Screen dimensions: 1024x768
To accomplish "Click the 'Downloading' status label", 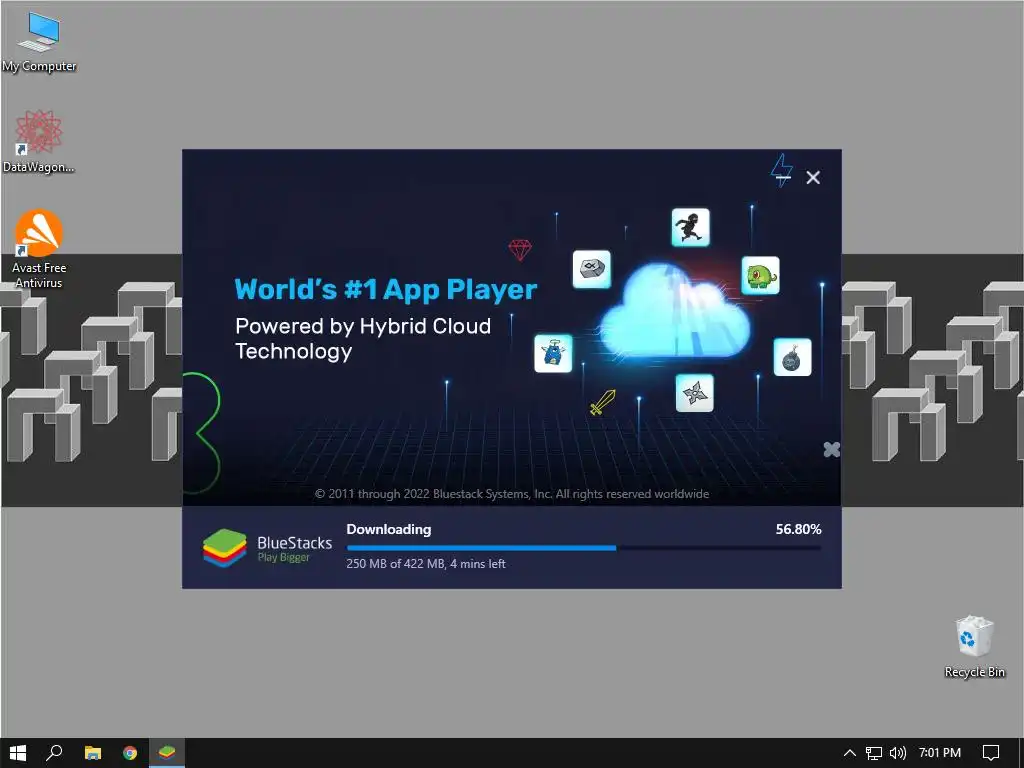I will coord(389,529).
